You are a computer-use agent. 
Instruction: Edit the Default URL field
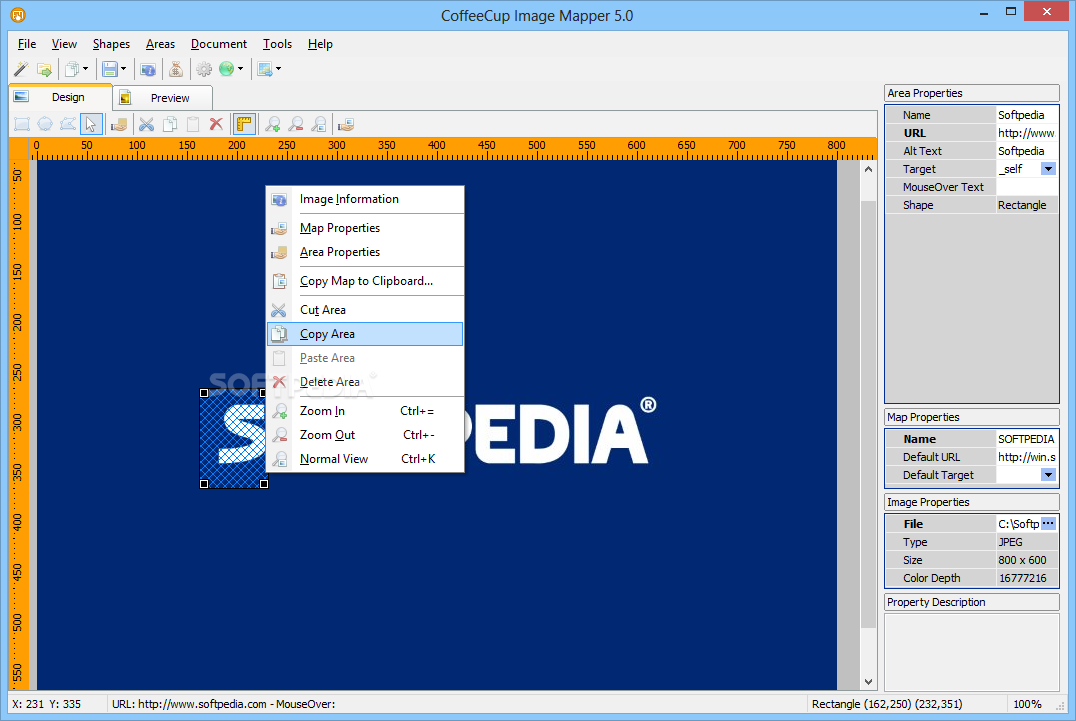(1027, 457)
